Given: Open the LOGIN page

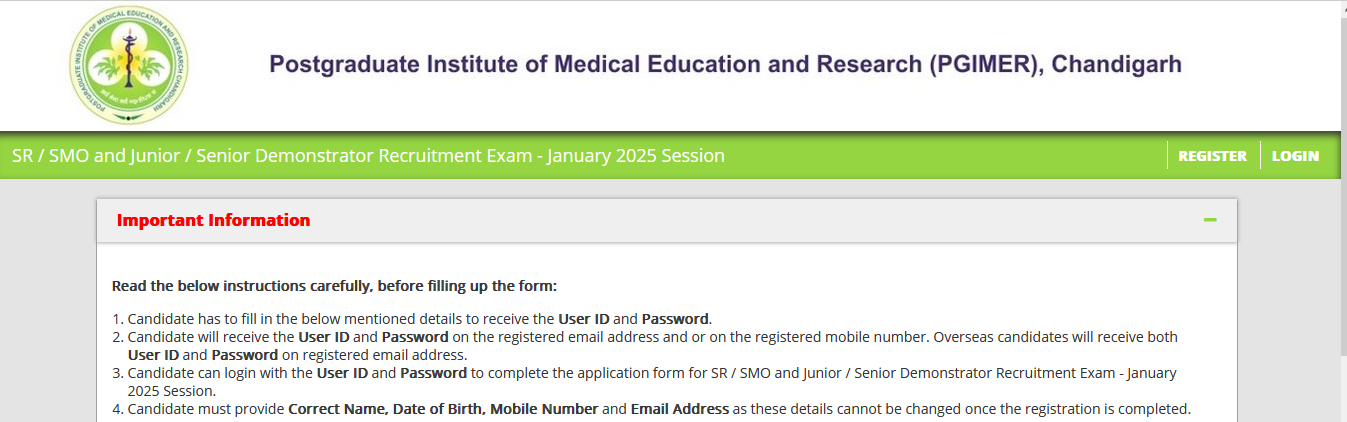Looking at the screenshot, I should coord(1295,156).
